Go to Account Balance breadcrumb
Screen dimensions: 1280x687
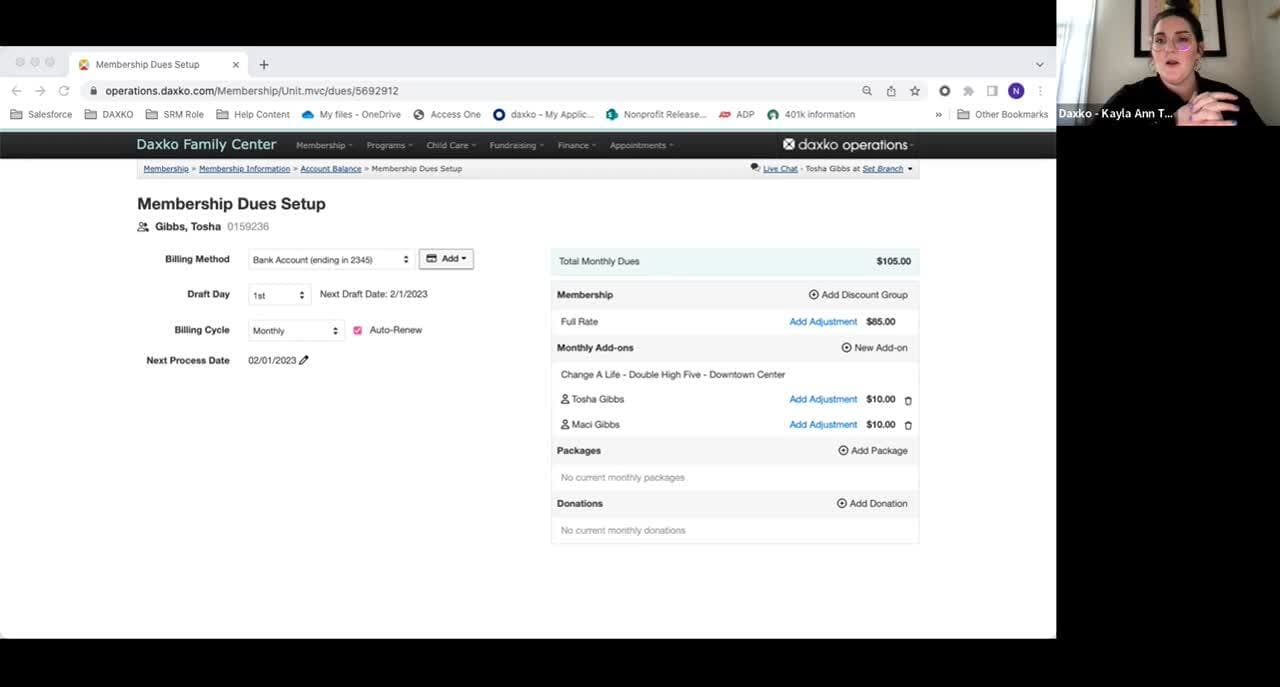click(331, 169)
